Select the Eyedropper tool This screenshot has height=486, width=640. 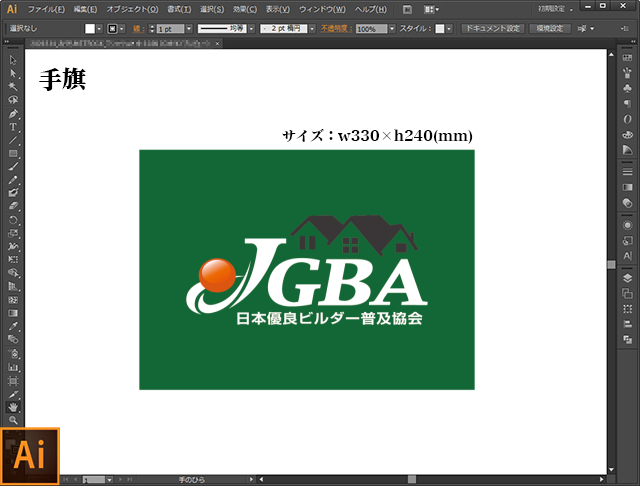point(13,326)
